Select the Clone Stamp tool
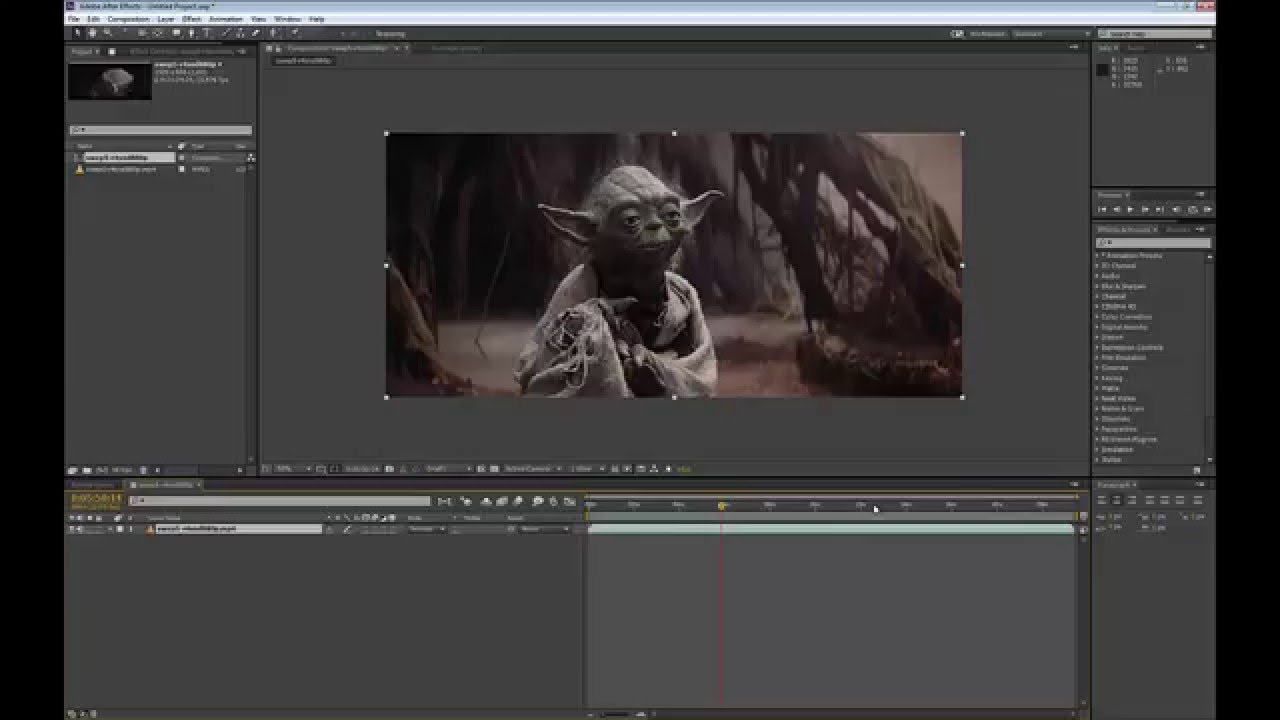1280x720 pixels. coord(240,33)
